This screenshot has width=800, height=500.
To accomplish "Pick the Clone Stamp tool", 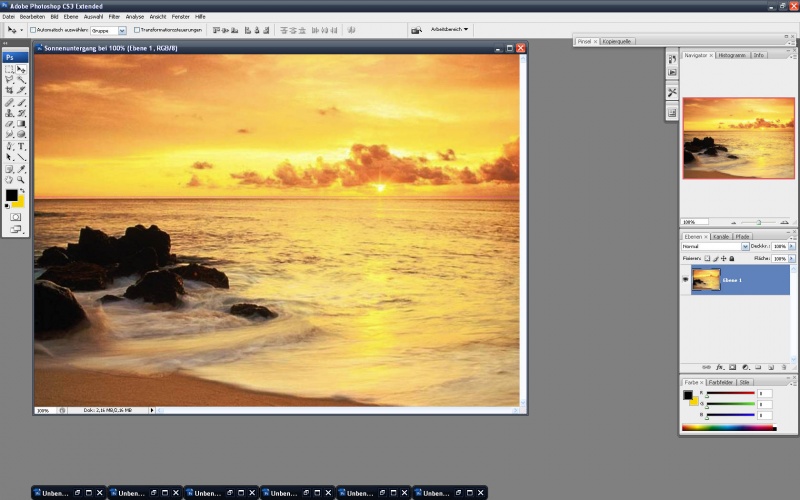I will (x=9, y=113).
